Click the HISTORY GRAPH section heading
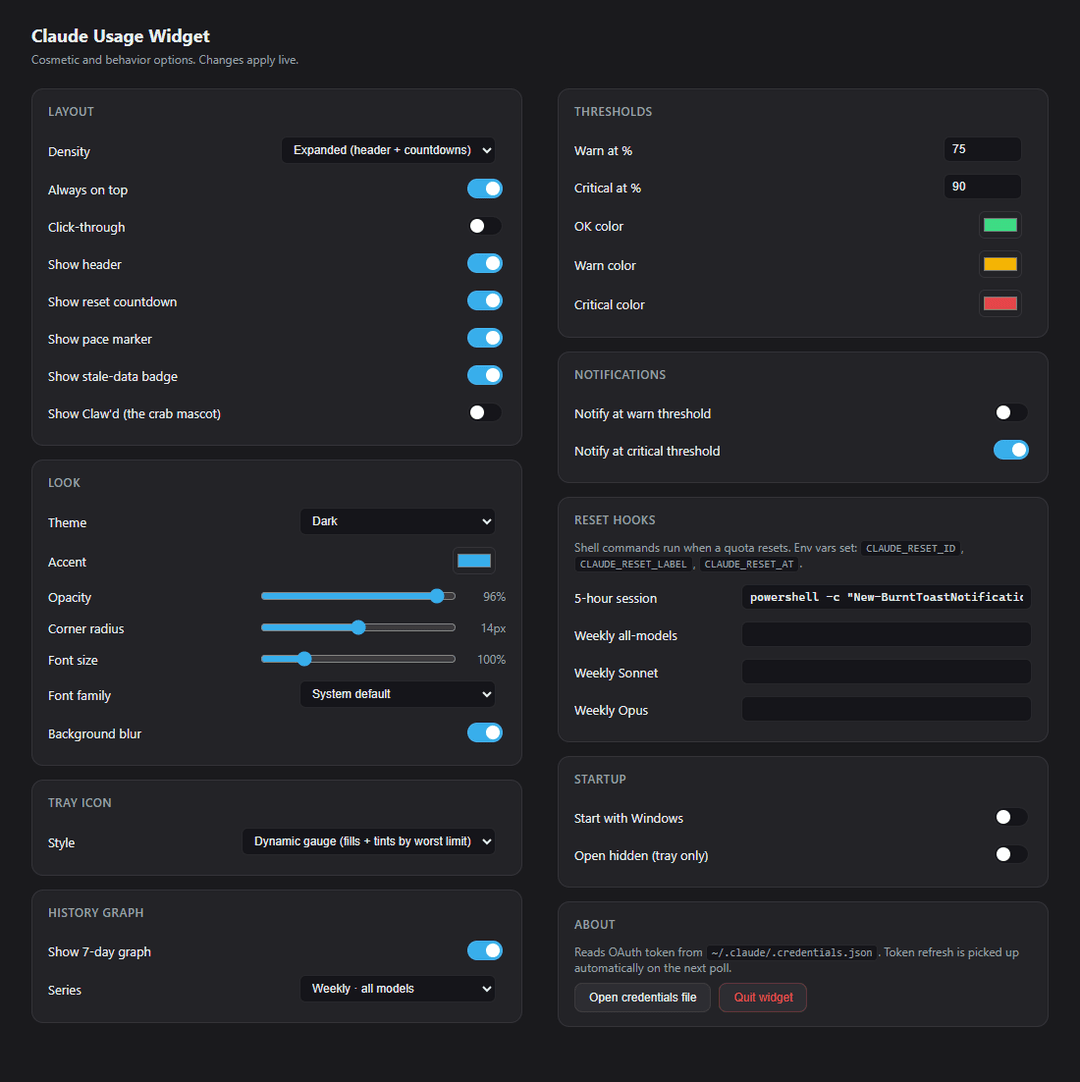 coord(96,913)
